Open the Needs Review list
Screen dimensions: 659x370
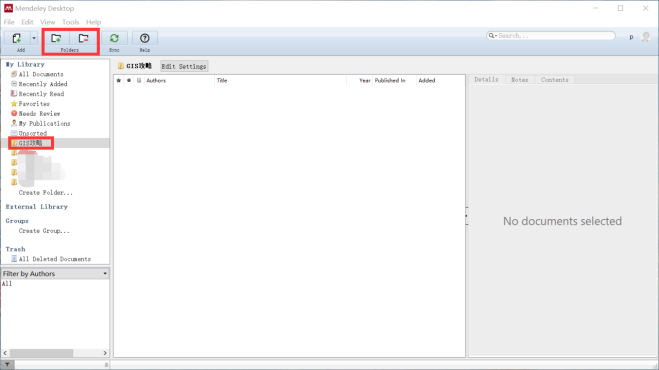(39, 114)
